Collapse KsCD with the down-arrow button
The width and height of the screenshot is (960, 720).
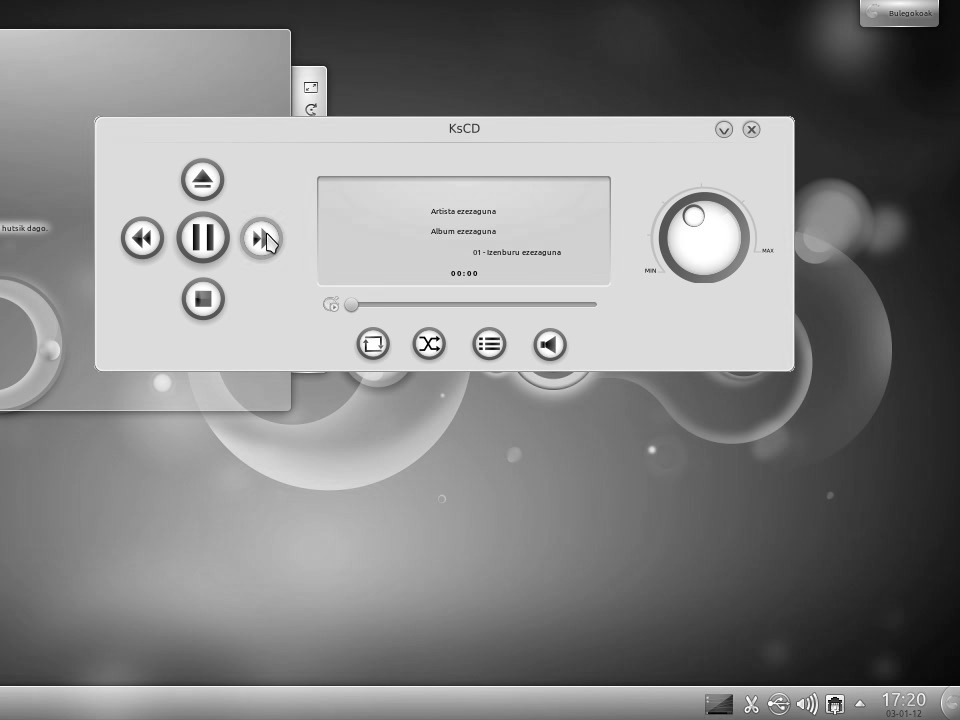pyautogui.click(x=724, y=129)
